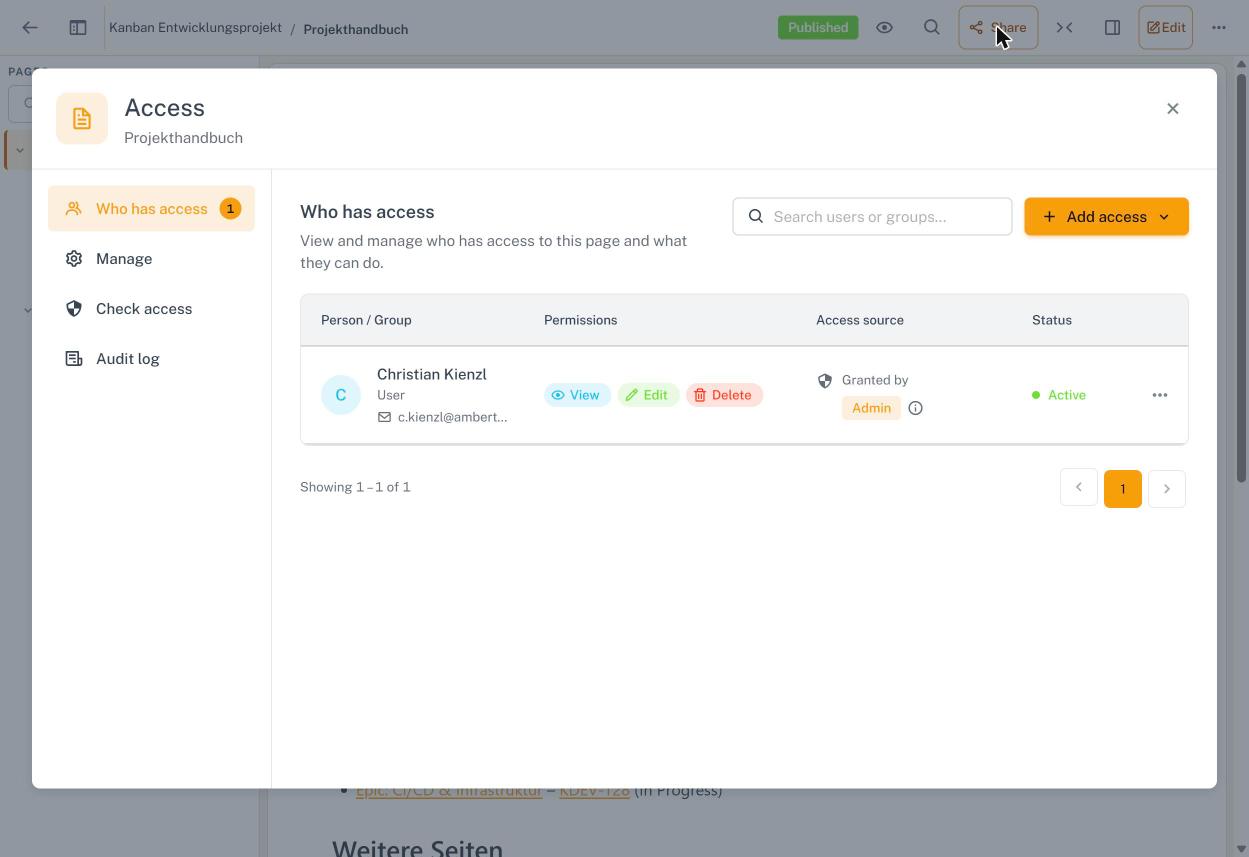Click Christian Kienzl's avatar
Screen dimensions: 1249x857
341,395
